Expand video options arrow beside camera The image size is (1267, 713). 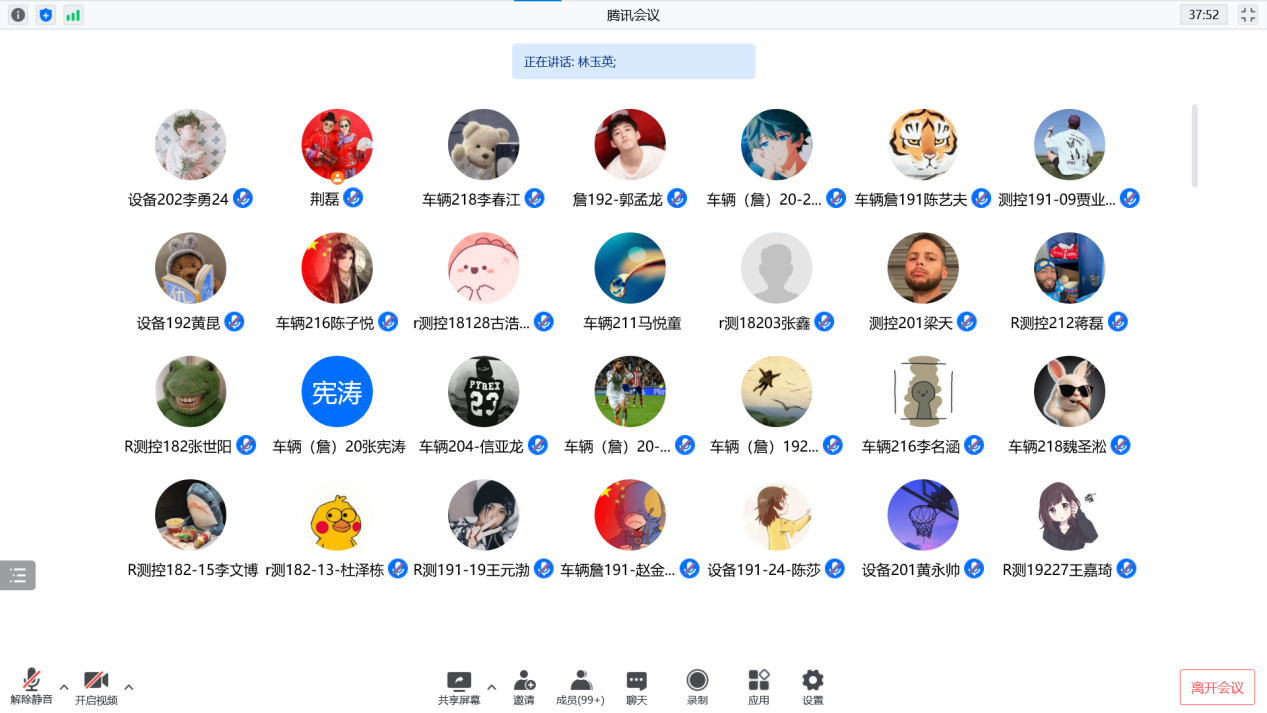click(x=129, y=687)
